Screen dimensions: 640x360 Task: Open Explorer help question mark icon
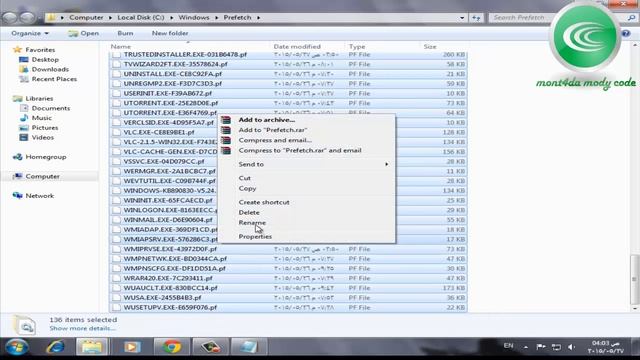point(626,33)
